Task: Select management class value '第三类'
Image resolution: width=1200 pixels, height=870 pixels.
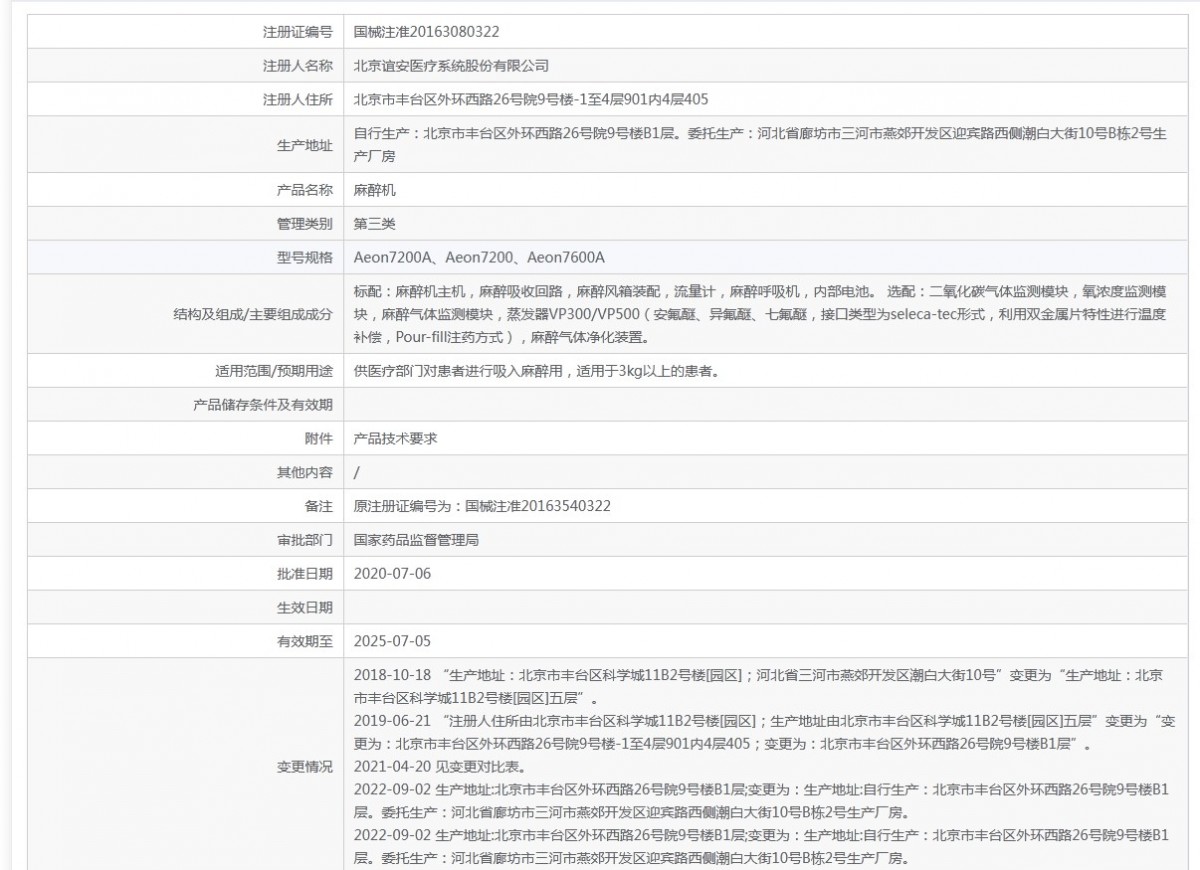Action: [x=376, y=223]
